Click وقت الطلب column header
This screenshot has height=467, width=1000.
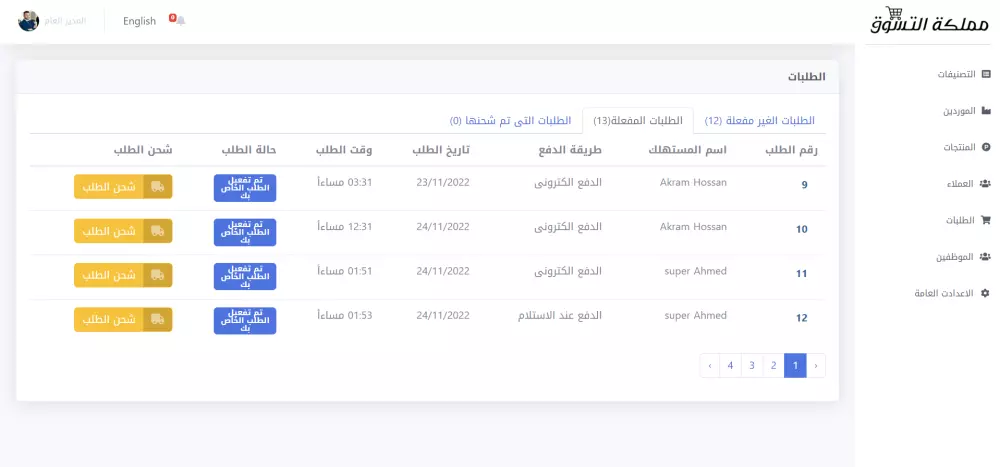[x=344, y=151]
